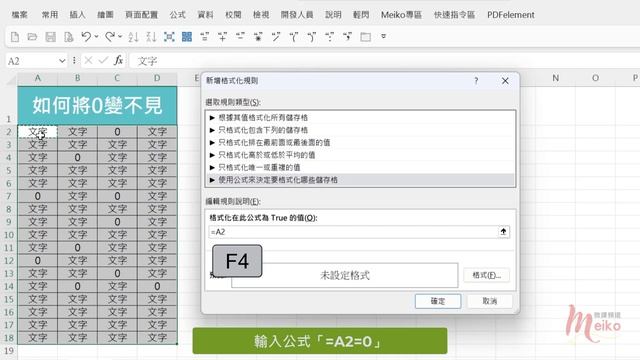Click the Undo arrow icon

pos(86,37)
